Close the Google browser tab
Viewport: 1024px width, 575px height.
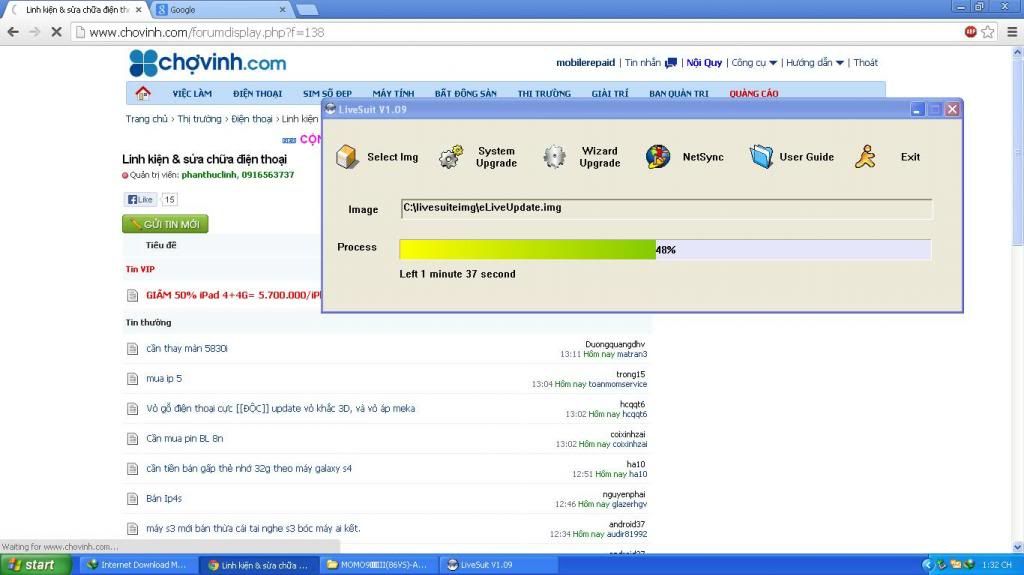[282, 10]
